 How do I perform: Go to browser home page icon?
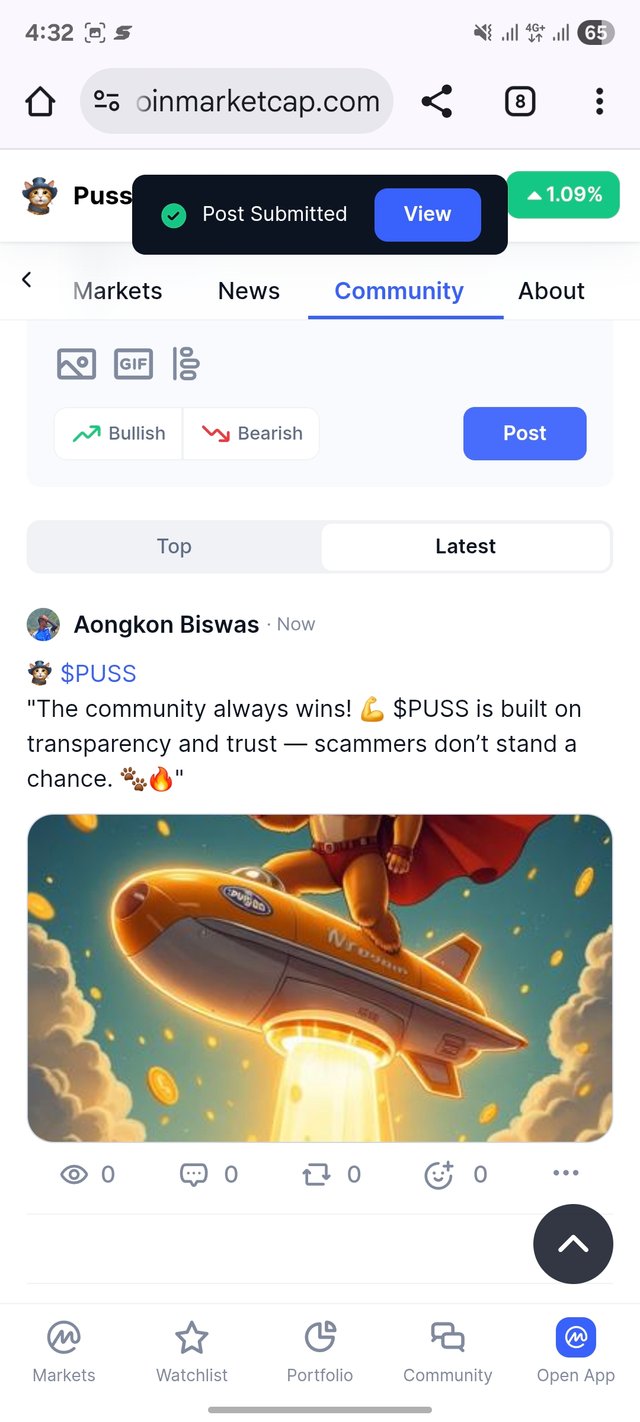(40, 101)
